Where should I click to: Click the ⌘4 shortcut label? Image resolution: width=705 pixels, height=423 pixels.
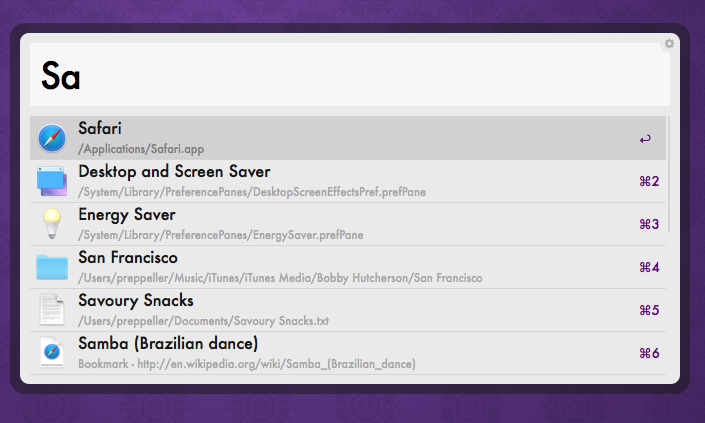point(648,268)
